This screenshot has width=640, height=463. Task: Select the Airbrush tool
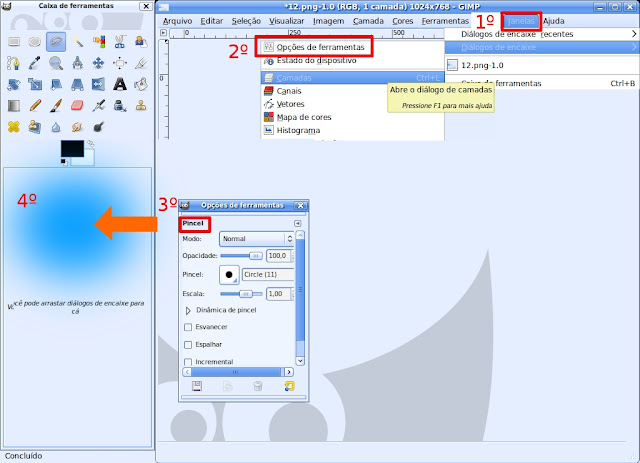pos(98,106)
